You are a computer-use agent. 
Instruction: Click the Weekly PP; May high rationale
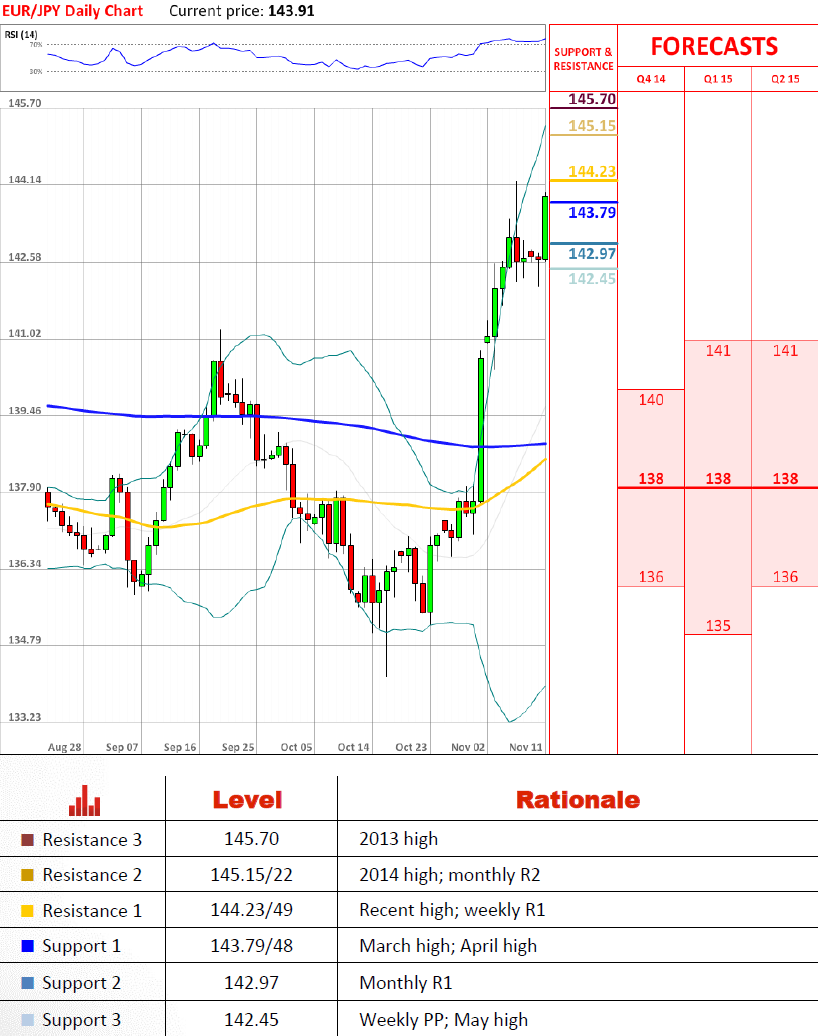[x=444, y=1019]
